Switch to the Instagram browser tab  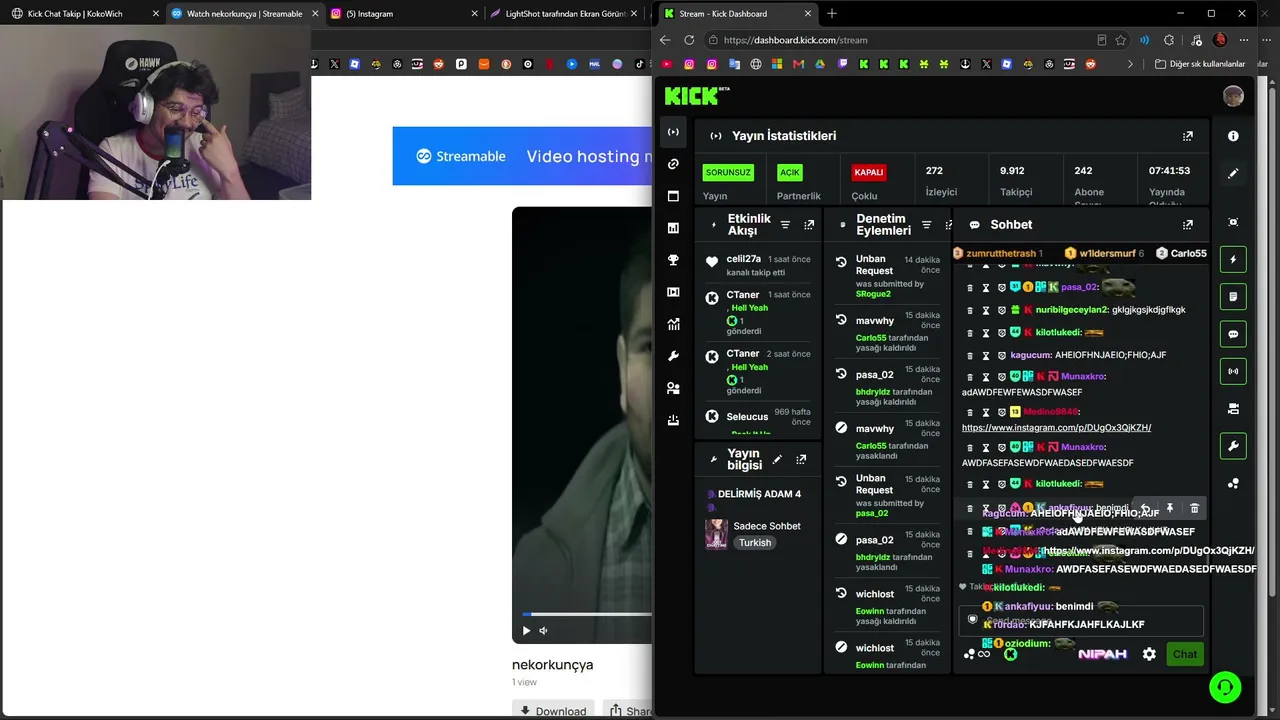click(404, 14)
